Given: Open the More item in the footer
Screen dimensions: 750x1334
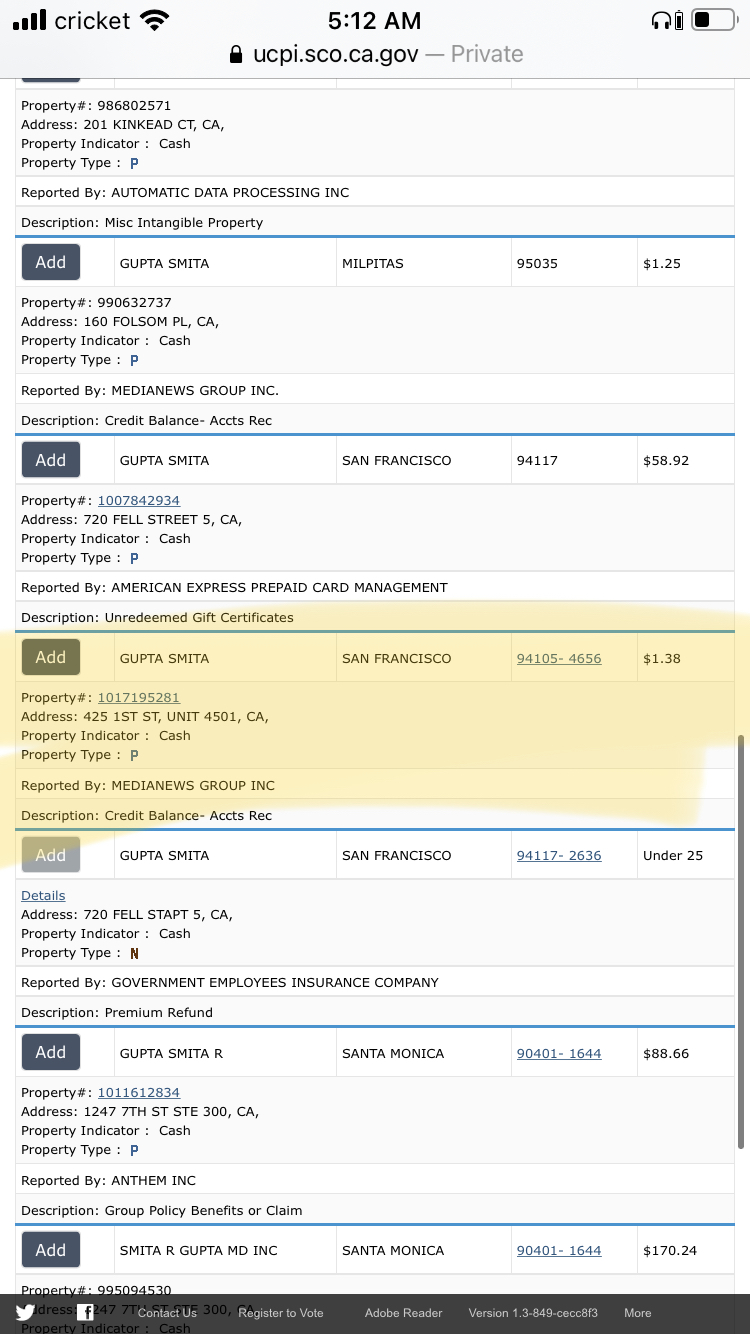Looking at the screenshot, I should point(637,1313).
